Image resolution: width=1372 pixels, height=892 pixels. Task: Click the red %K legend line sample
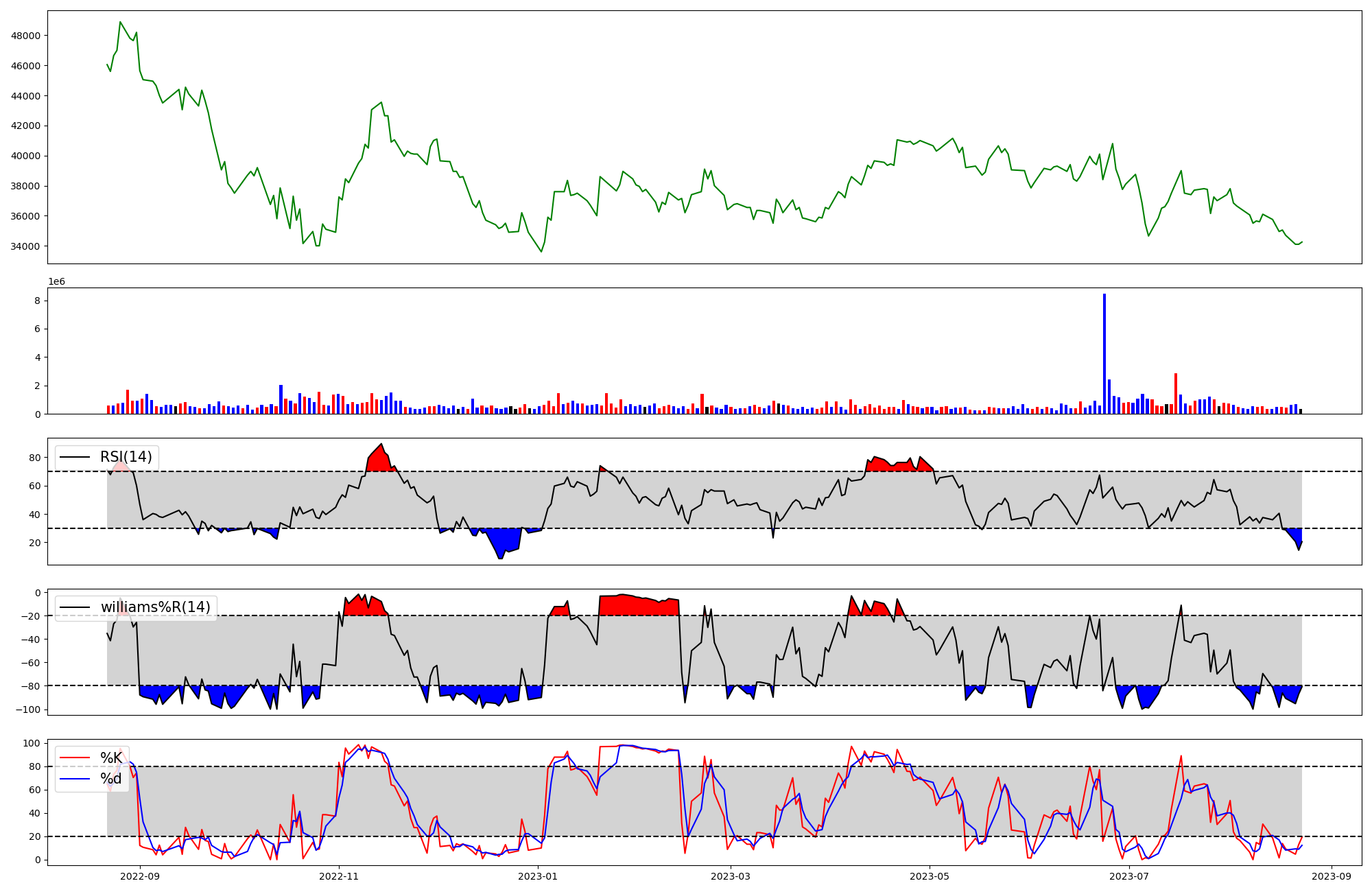click(75, 758)
